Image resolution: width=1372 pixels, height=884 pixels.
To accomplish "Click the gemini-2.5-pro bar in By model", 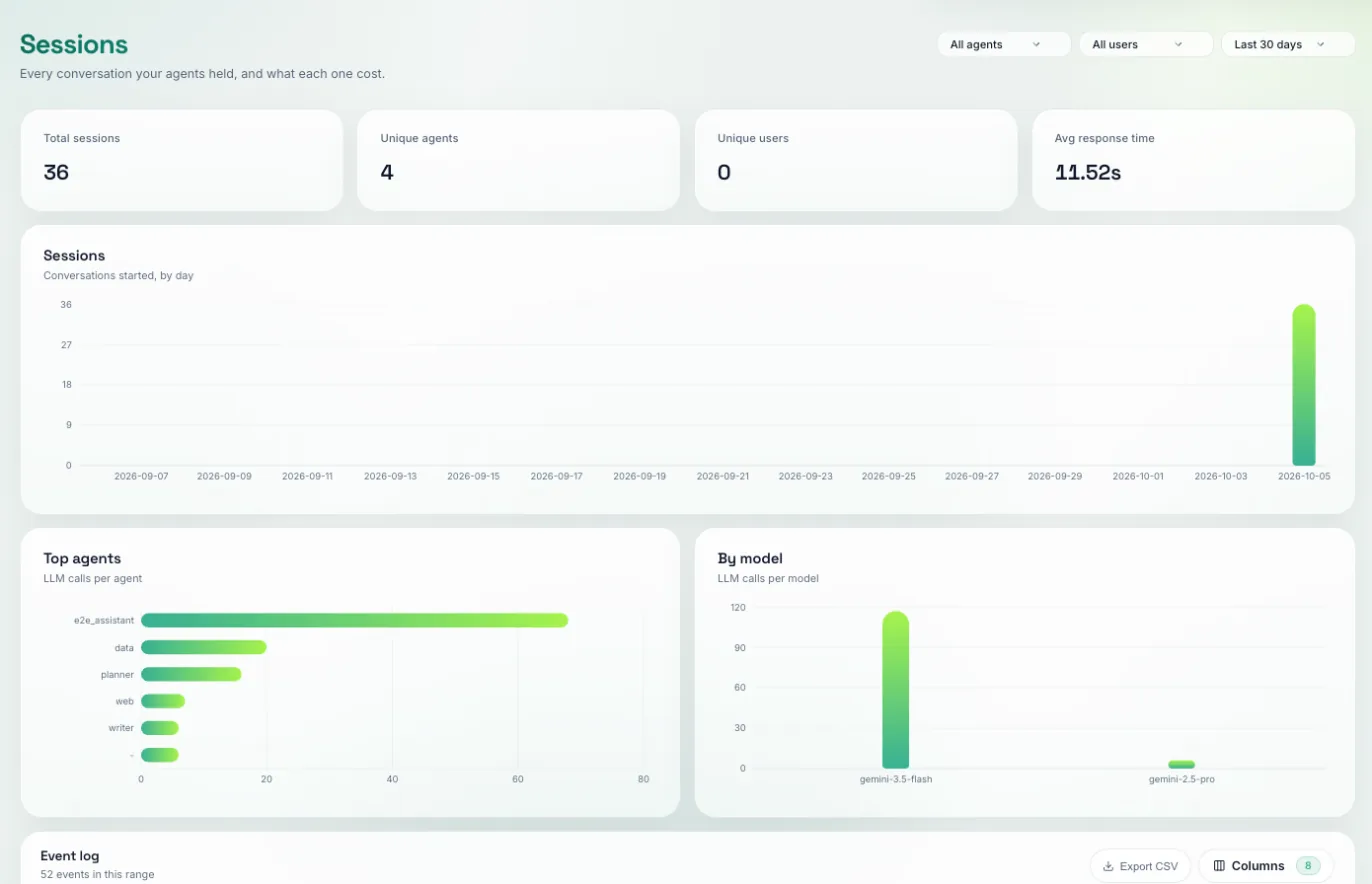I will tap(1181, 765).
